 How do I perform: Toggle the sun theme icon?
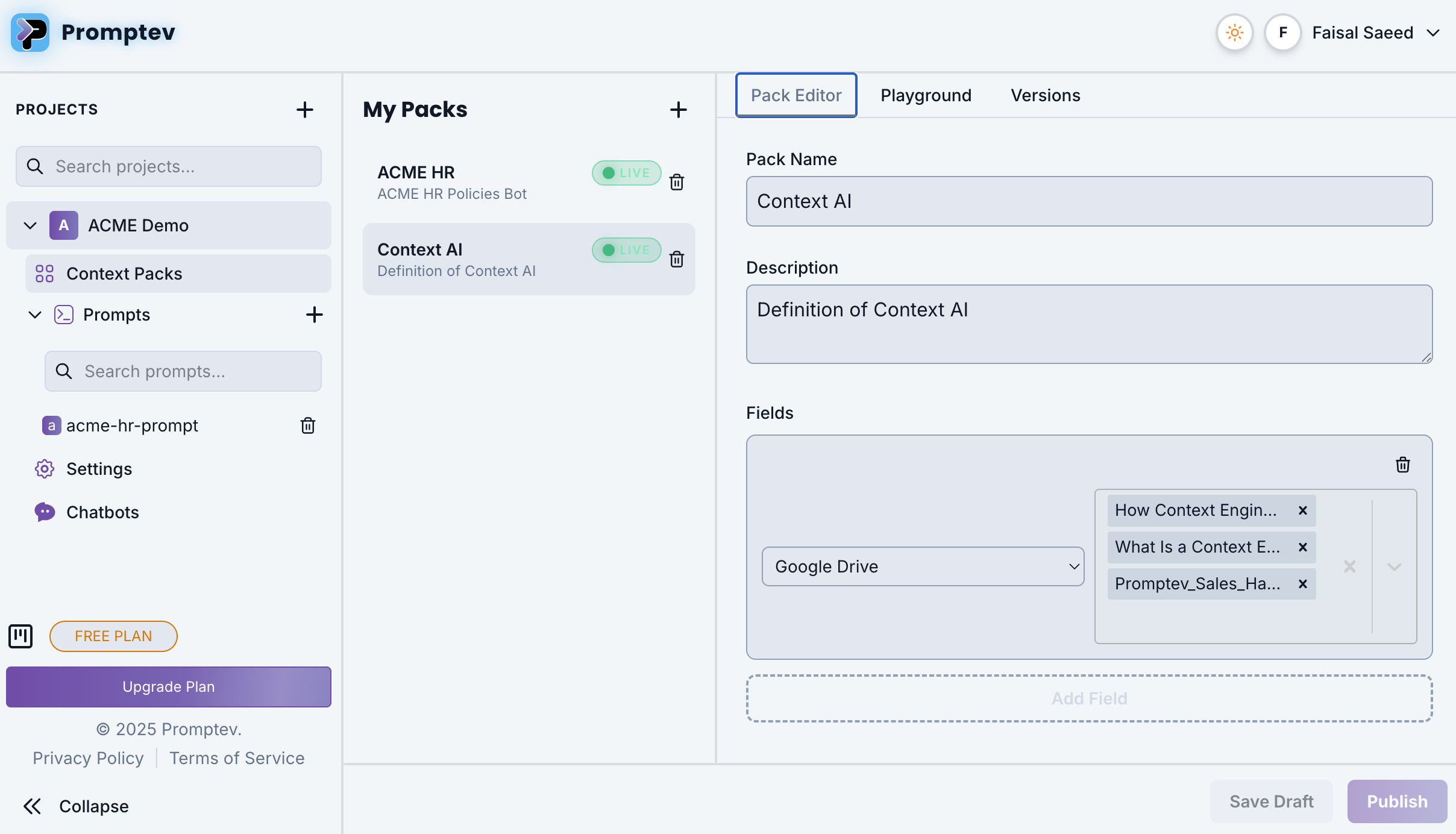(1234, 33)
